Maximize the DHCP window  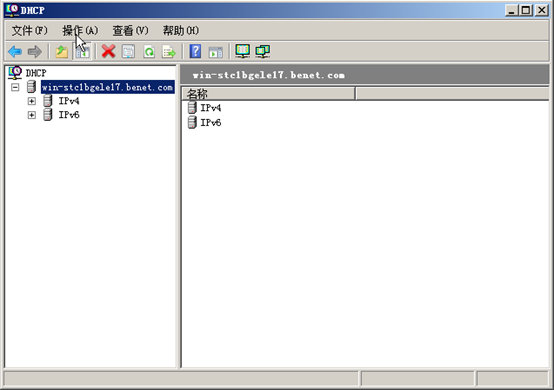point(526,10)
